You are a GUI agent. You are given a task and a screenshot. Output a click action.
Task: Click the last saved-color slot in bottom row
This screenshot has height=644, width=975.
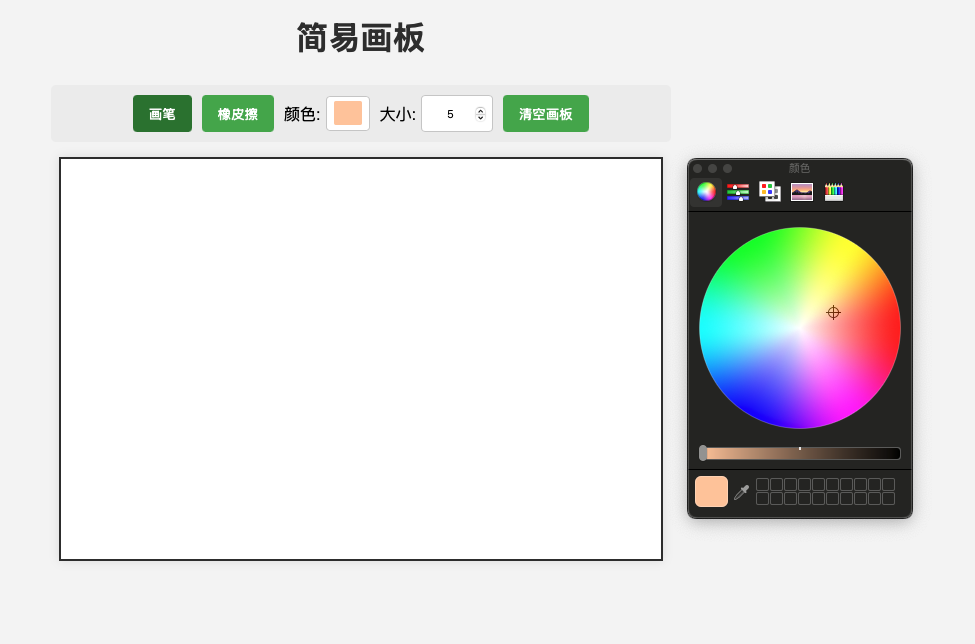(x=888, y=499)
